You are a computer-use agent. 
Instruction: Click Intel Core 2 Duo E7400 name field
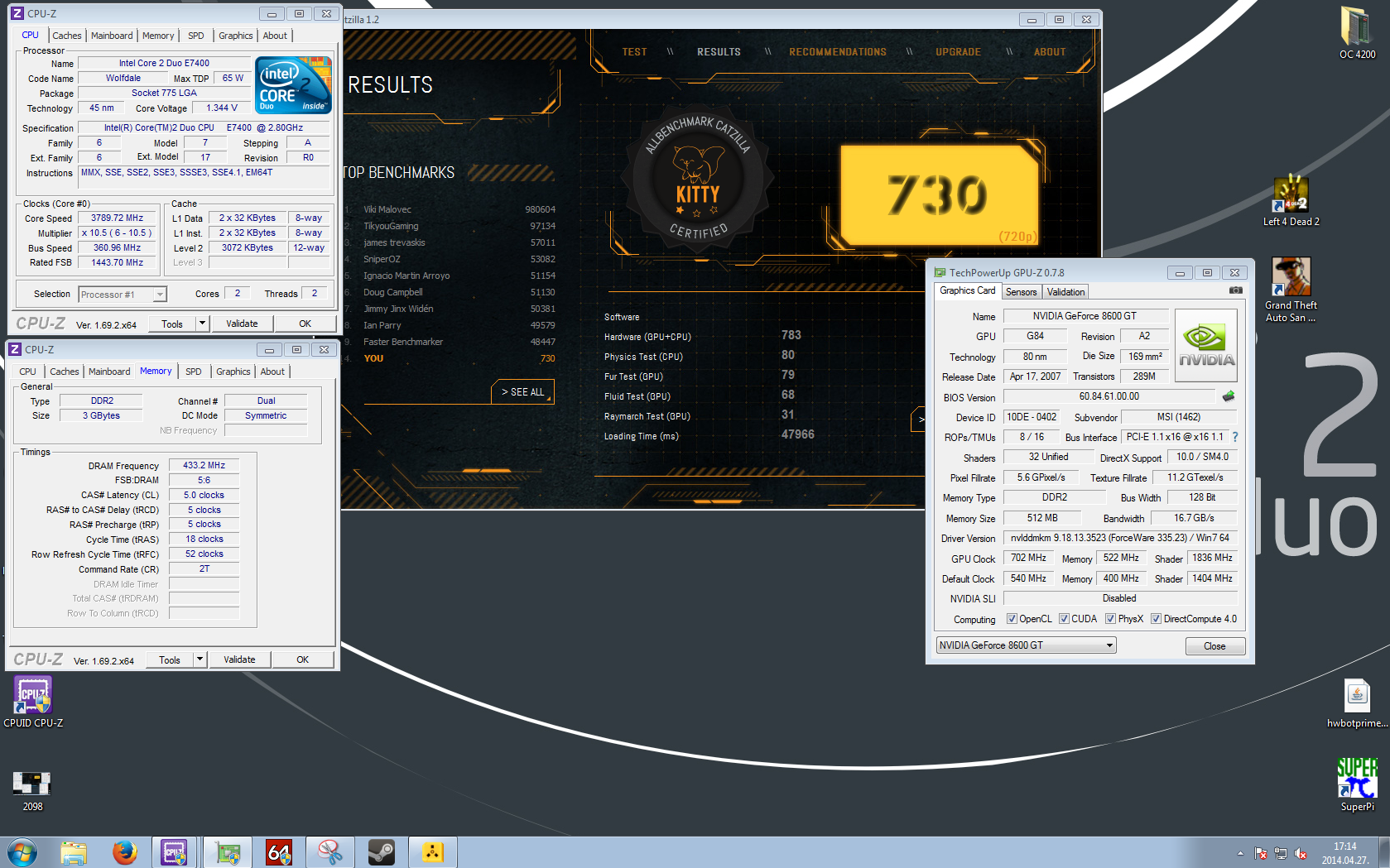click(x=164, y=63)
